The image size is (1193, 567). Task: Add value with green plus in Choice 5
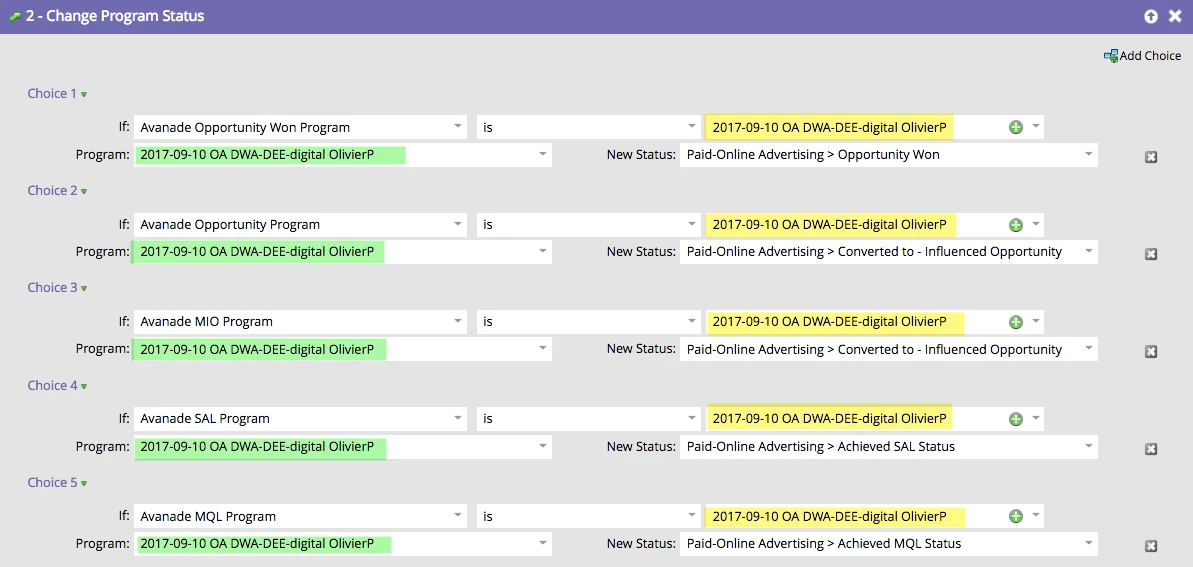click(1016, 516)
